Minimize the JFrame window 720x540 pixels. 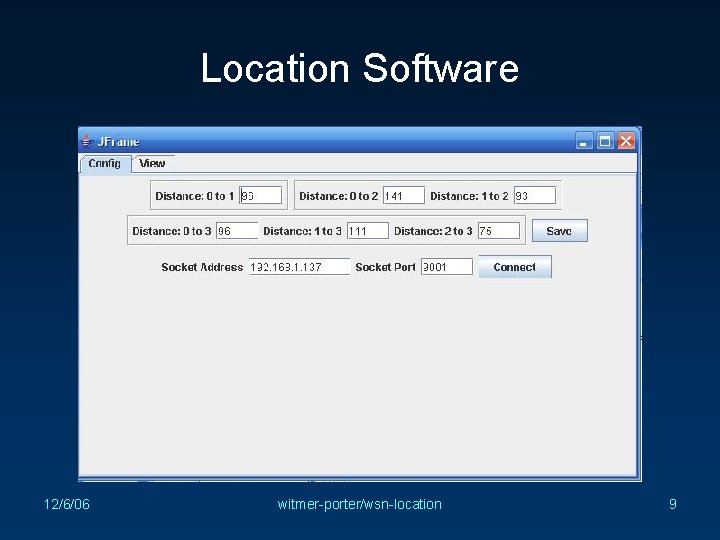[x=584, y=141]
